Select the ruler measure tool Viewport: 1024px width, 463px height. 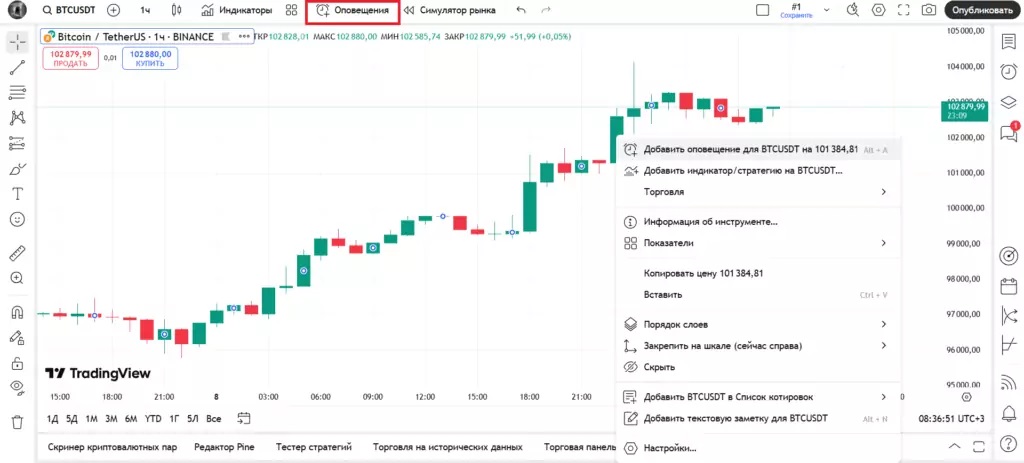[18, 253]
